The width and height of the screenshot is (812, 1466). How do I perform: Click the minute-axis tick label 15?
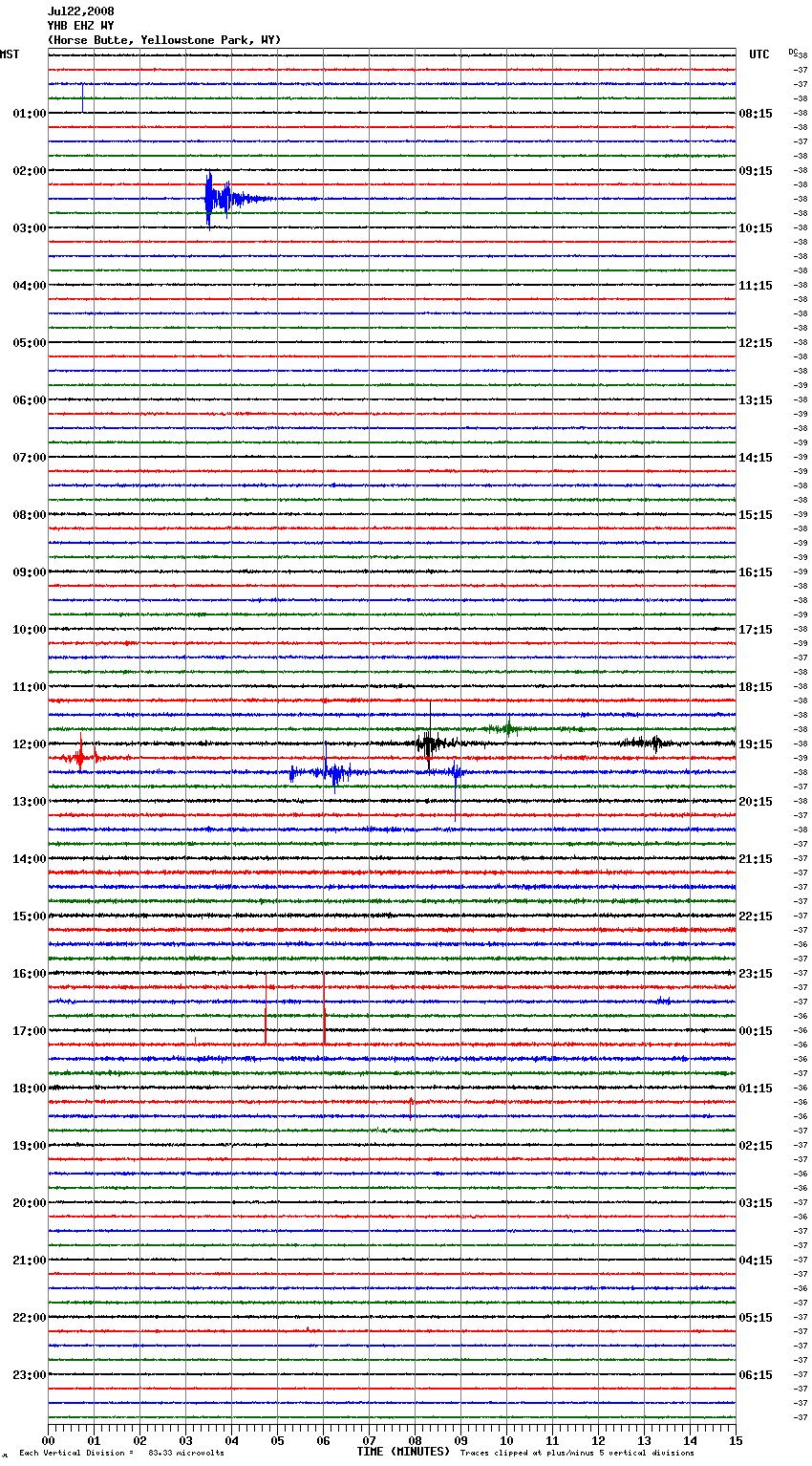coord(736,1441)
